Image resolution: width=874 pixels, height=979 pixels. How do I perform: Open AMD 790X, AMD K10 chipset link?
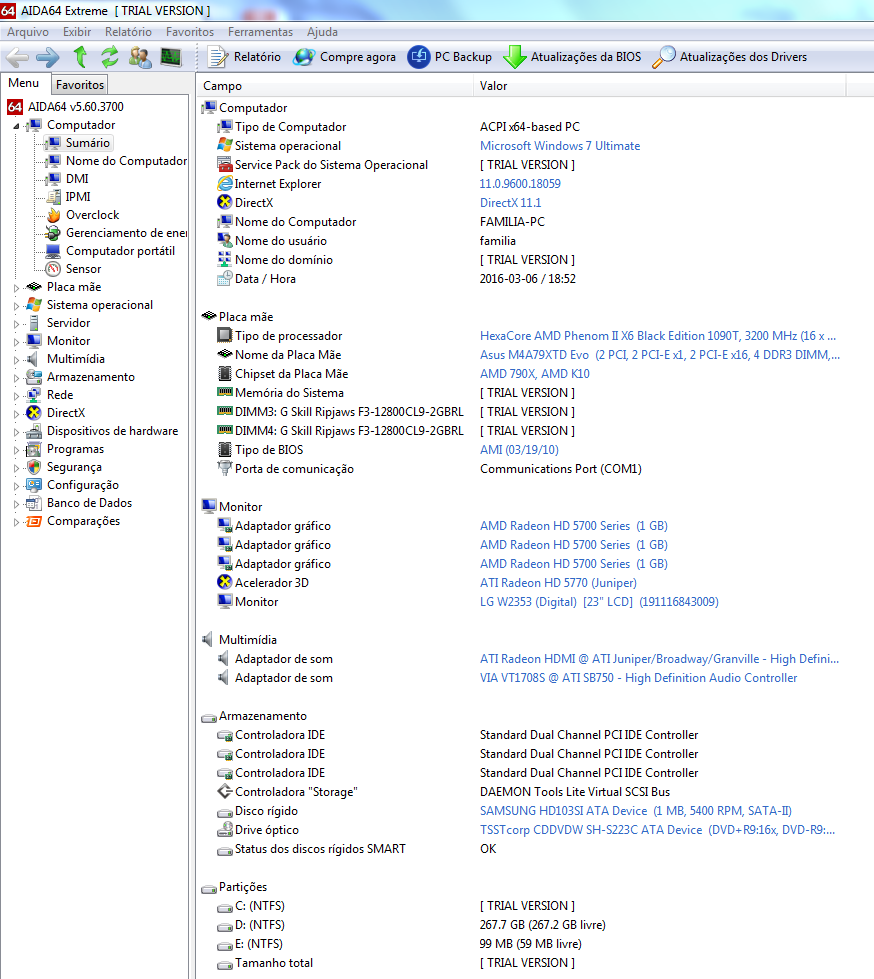(x=534, y=374)
